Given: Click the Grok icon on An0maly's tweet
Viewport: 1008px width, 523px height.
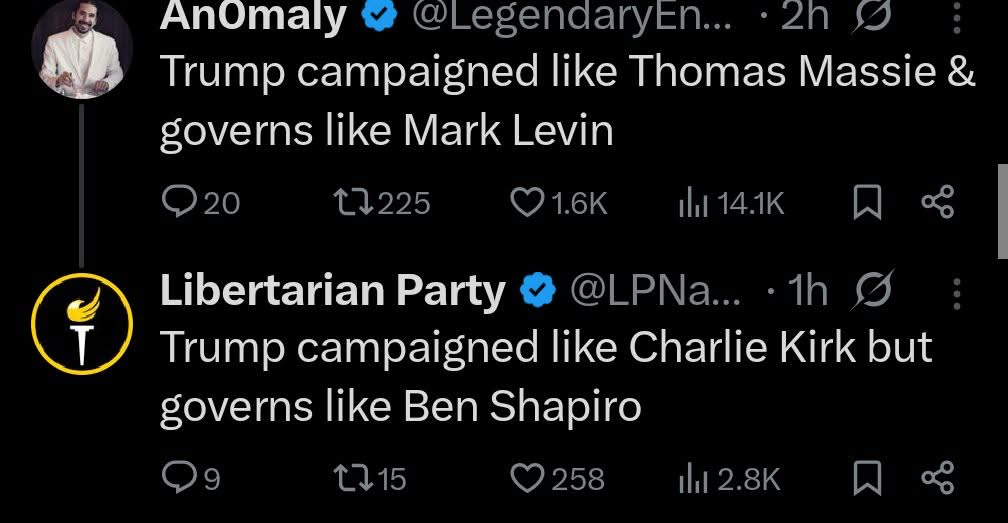Looking at the screenshot, I should [x=869, y=17].
